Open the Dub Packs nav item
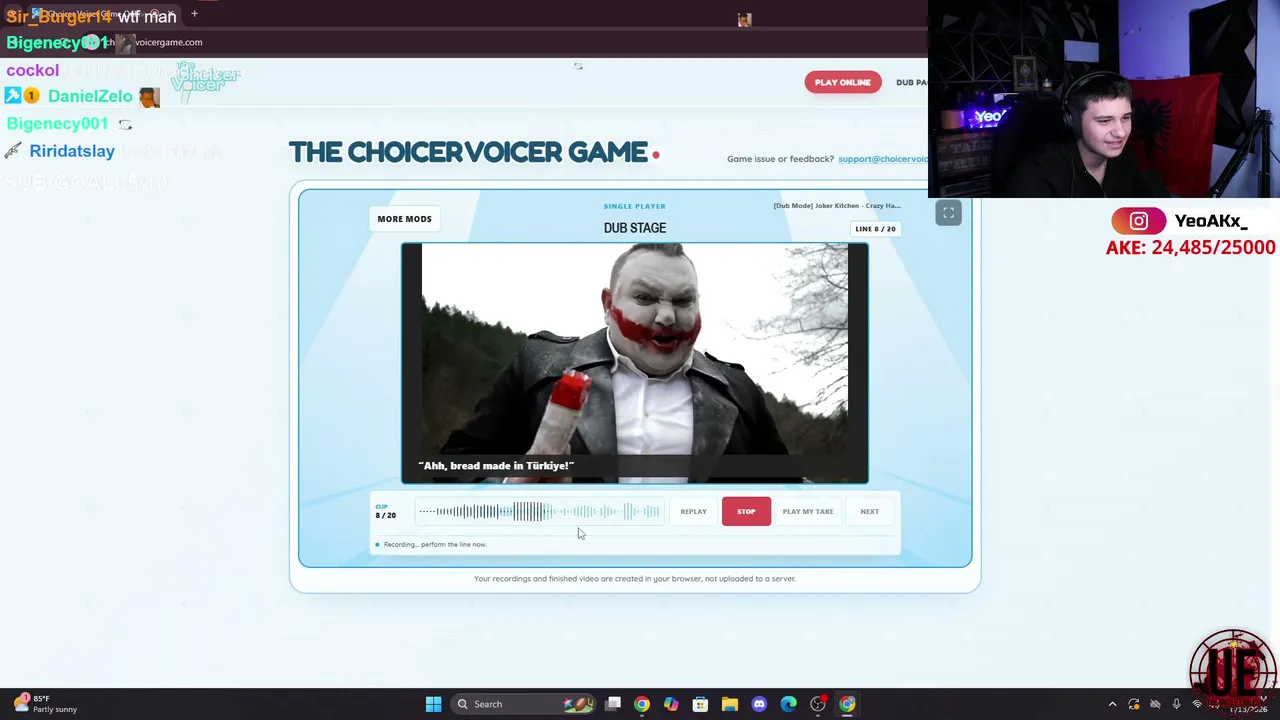The image size is (1280, 720). [x=912, y=82]
